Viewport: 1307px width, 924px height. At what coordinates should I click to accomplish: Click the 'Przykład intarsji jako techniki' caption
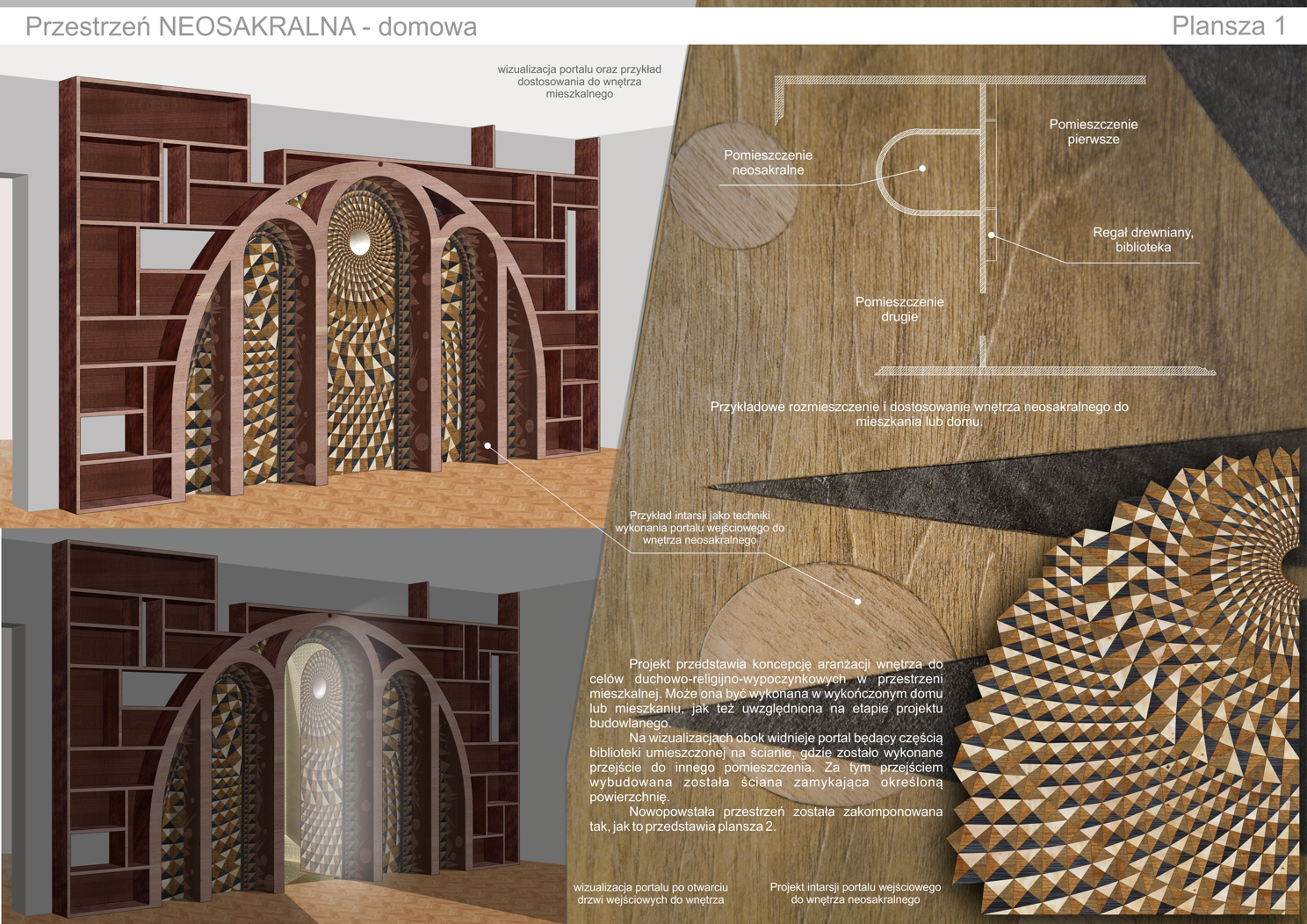point(699,528)
